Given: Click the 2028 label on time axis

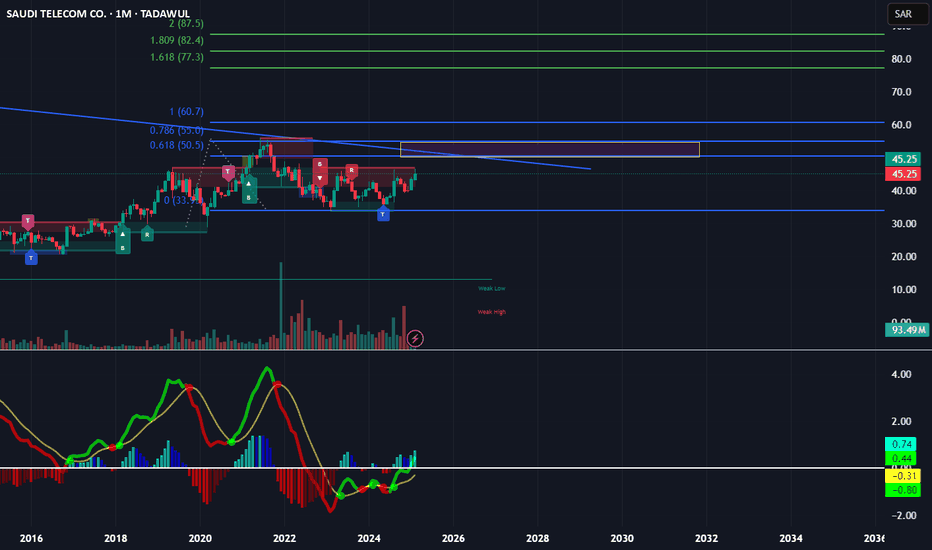Looking at the screenshot, I should (537, 538).
